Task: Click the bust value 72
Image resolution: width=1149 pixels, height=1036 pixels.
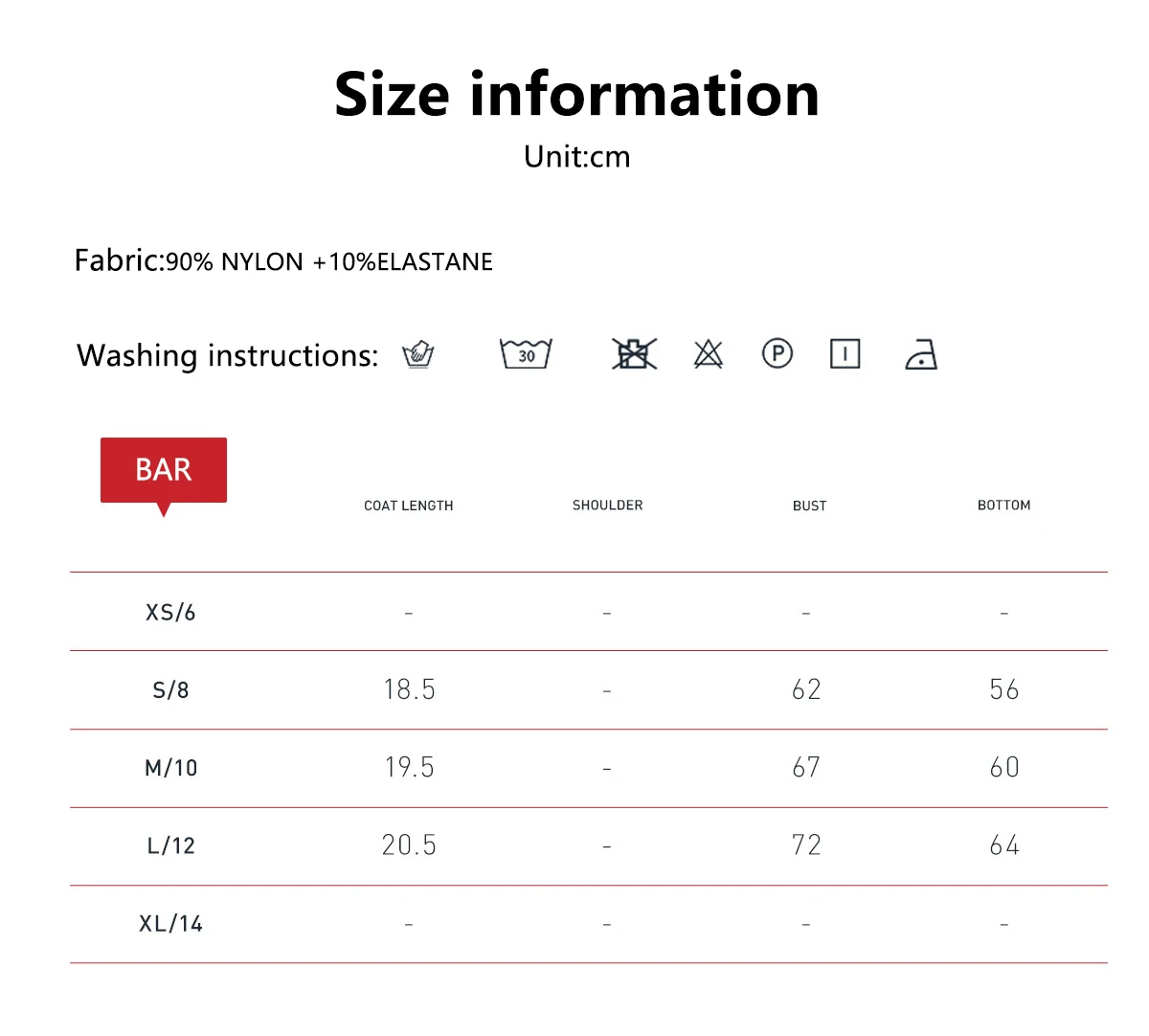Action: (806, 845)
